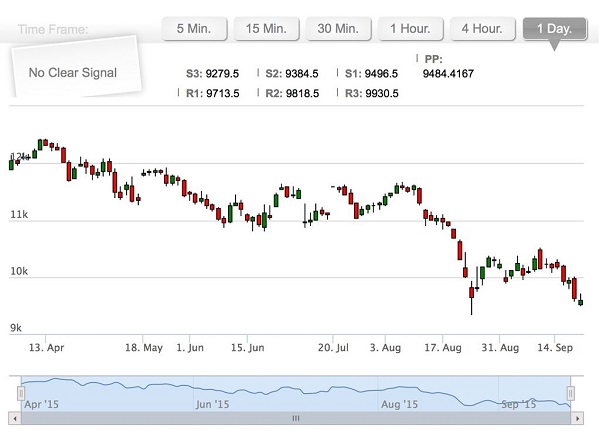Click Sep '15 in the navigator
Image resolution: width=600 pixels, height=434 pixels.
coord(518,404)
